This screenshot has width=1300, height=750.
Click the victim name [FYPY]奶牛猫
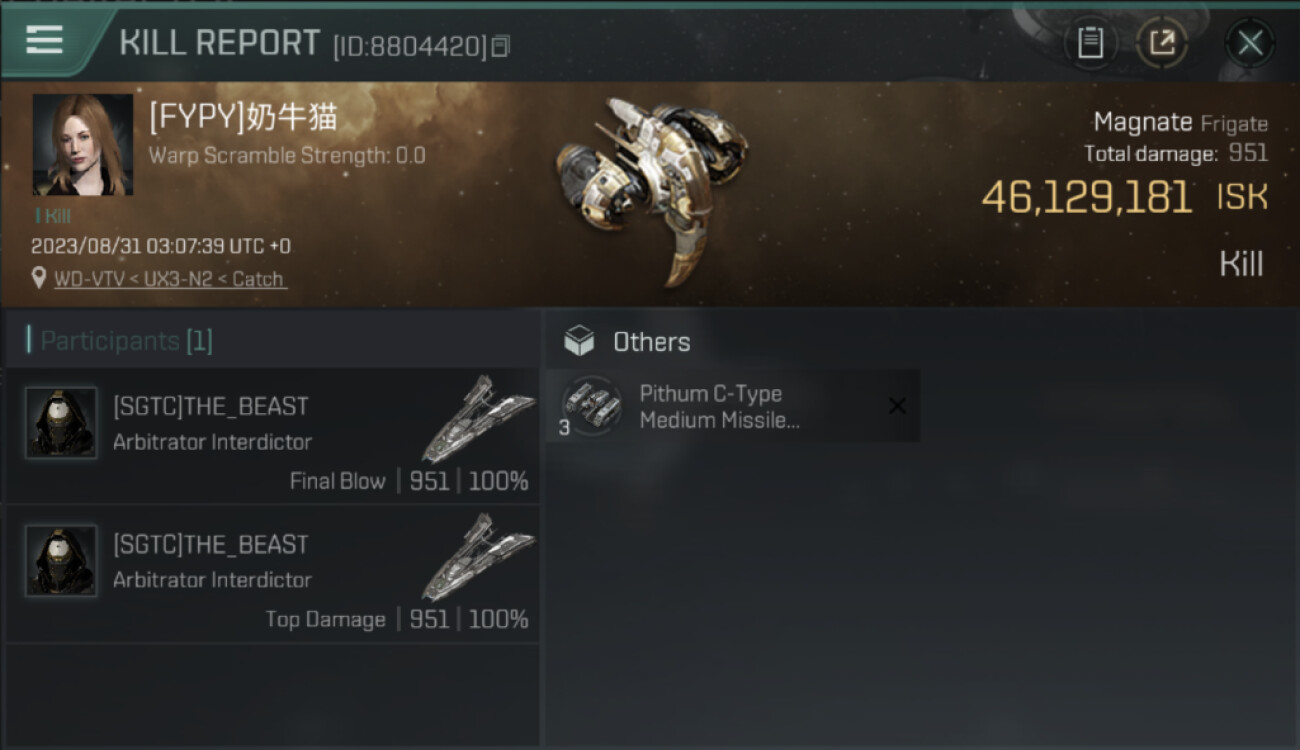click(243, 118)
